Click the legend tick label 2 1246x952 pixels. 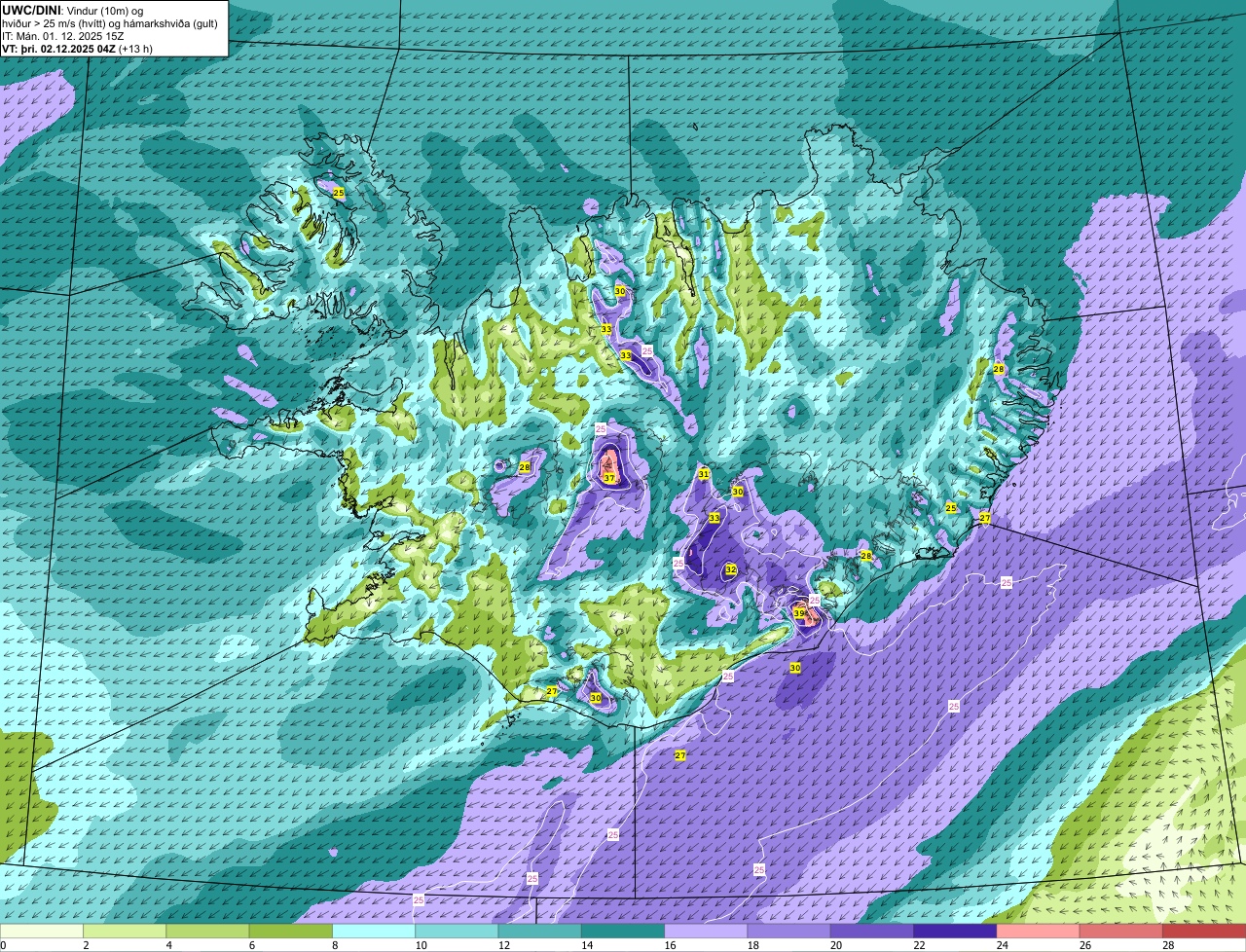click(x=85, y=945)
